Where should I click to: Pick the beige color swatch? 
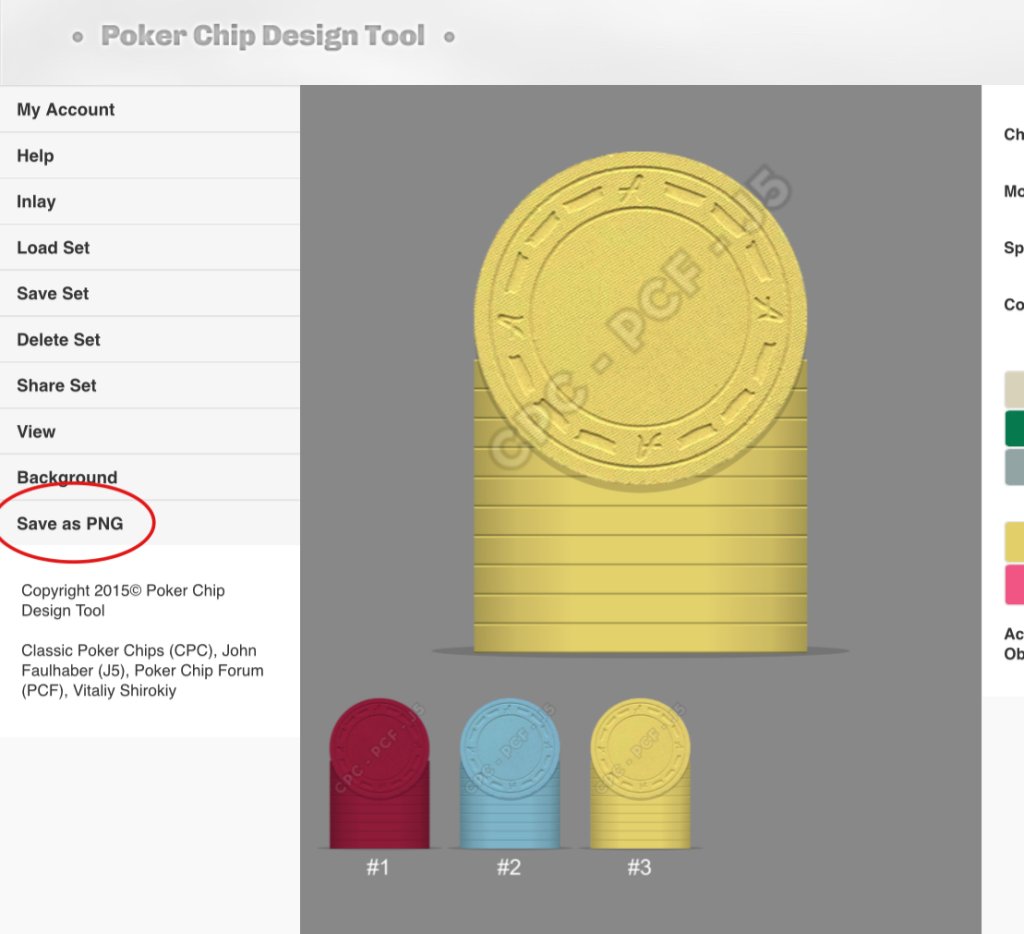(1014, 390)
